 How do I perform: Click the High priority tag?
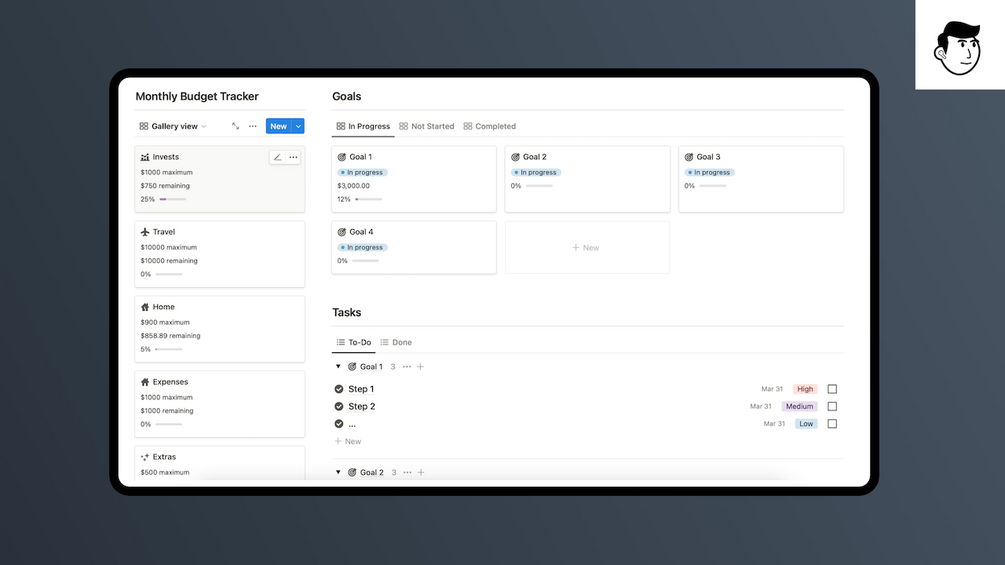point(805,389)
